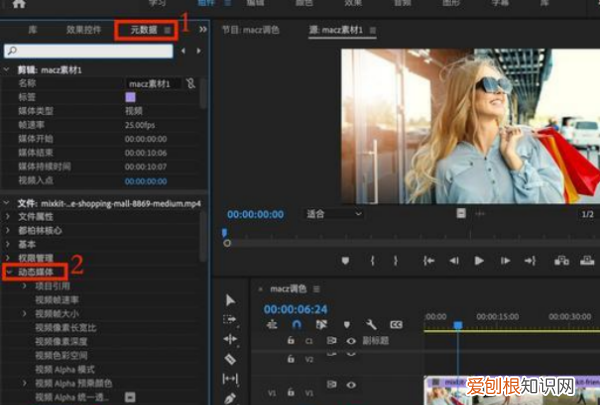Expand the 基本 group

[x=8, y=244]
